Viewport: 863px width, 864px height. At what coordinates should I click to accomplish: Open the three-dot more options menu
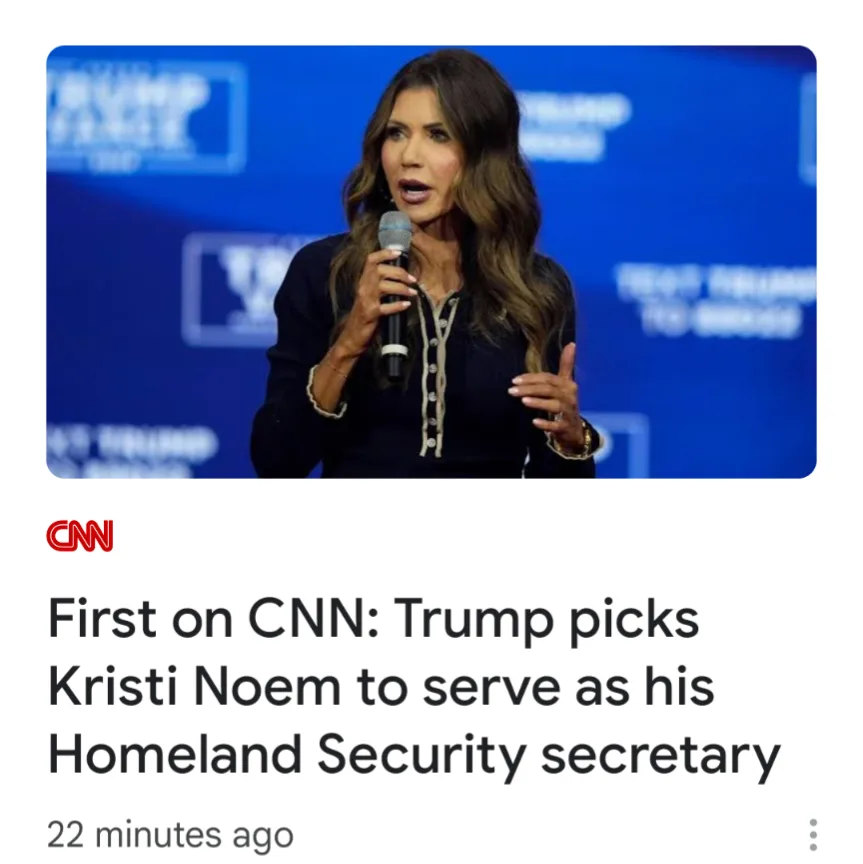[813, 835]
